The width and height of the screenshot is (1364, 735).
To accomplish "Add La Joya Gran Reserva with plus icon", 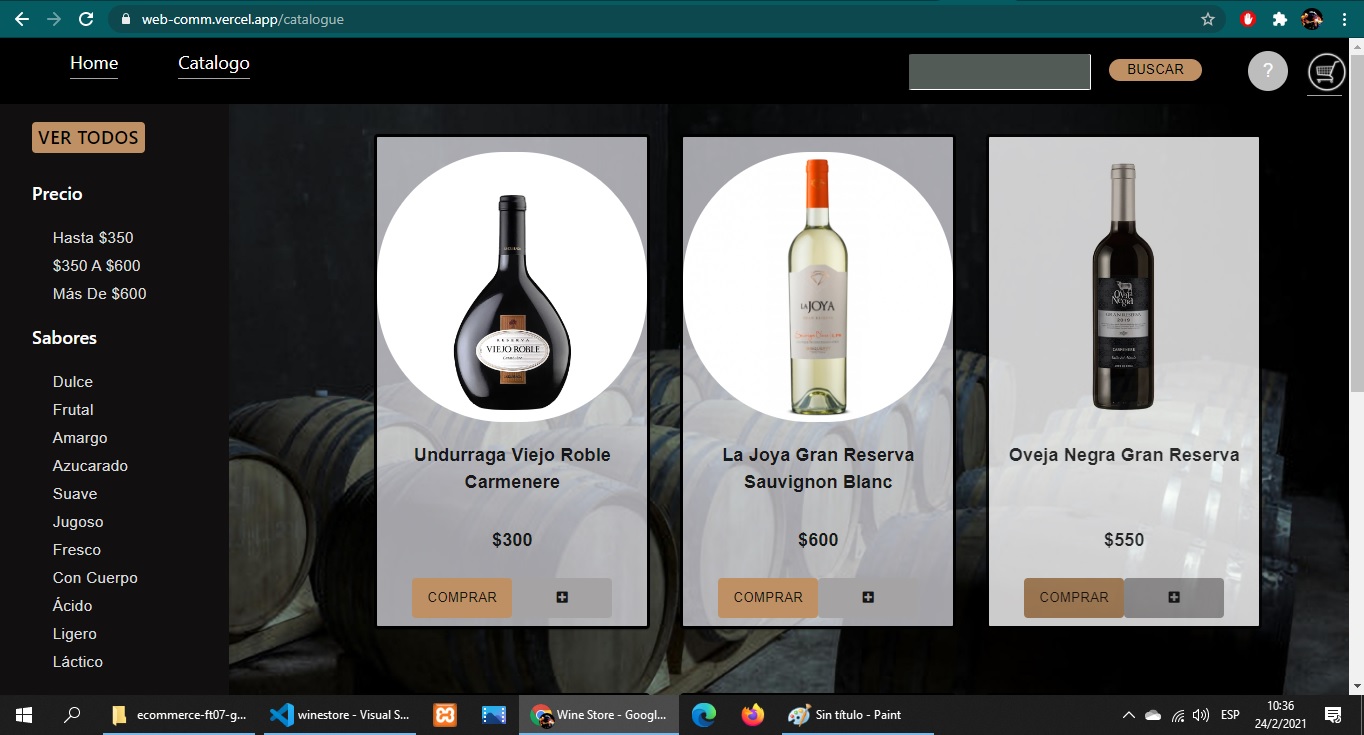I will [866, 596].
